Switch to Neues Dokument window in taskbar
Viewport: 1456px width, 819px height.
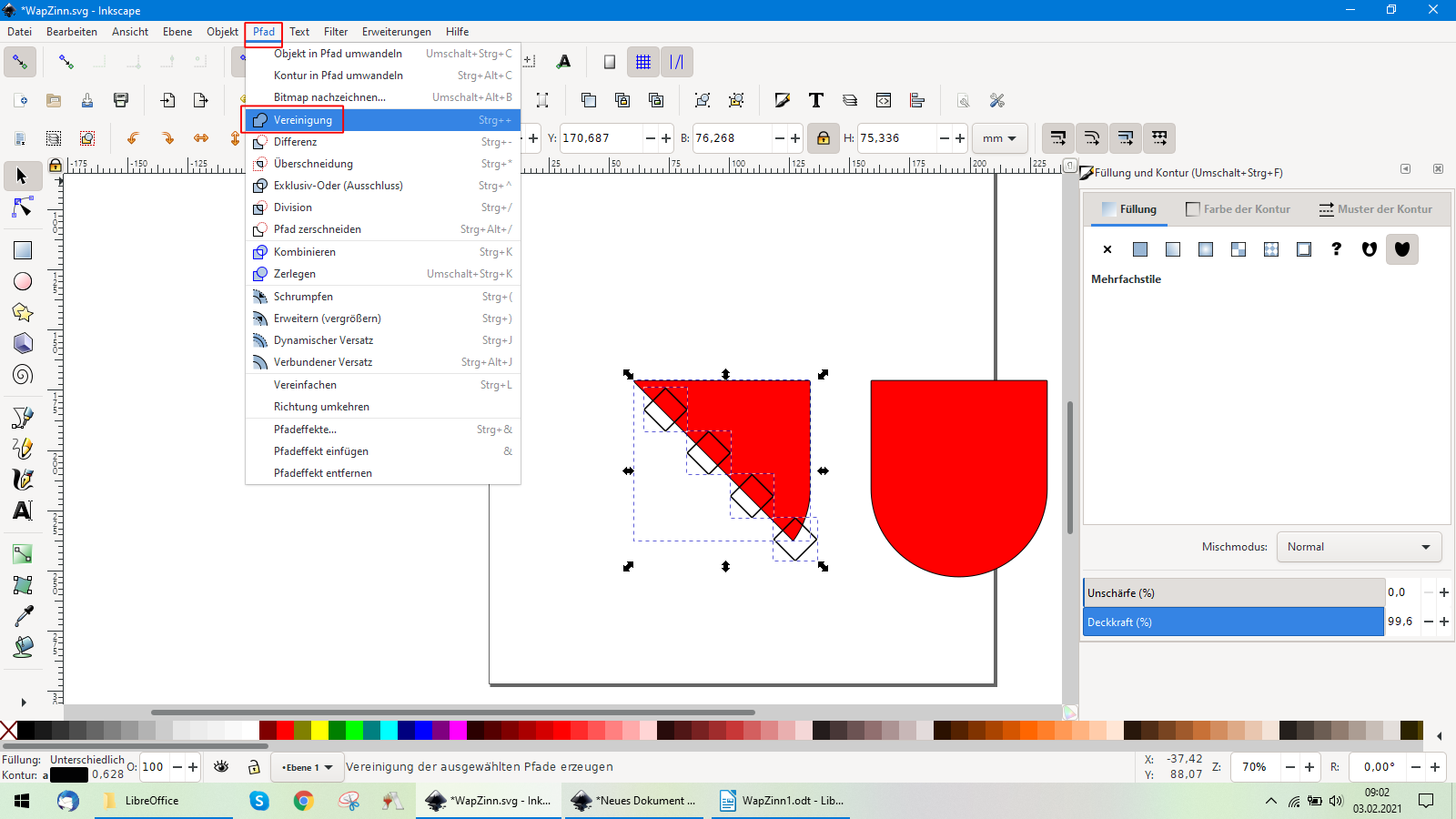coord(633,801)
